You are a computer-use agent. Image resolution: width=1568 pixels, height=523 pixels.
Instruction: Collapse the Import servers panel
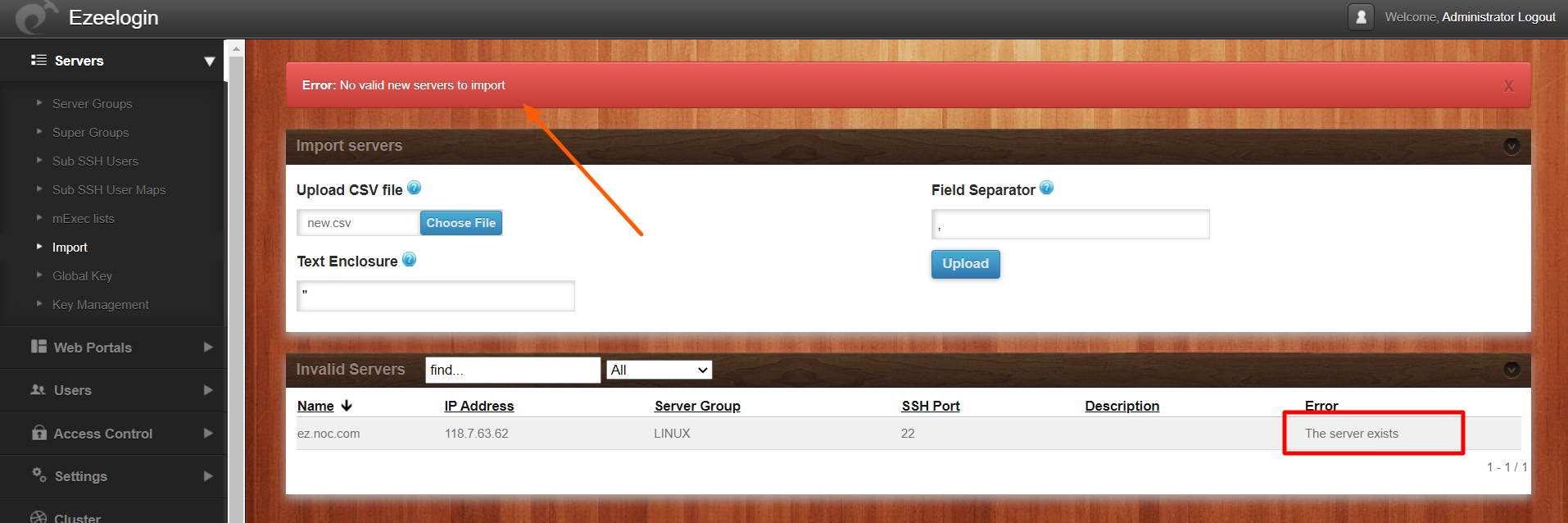(1511, 146)
